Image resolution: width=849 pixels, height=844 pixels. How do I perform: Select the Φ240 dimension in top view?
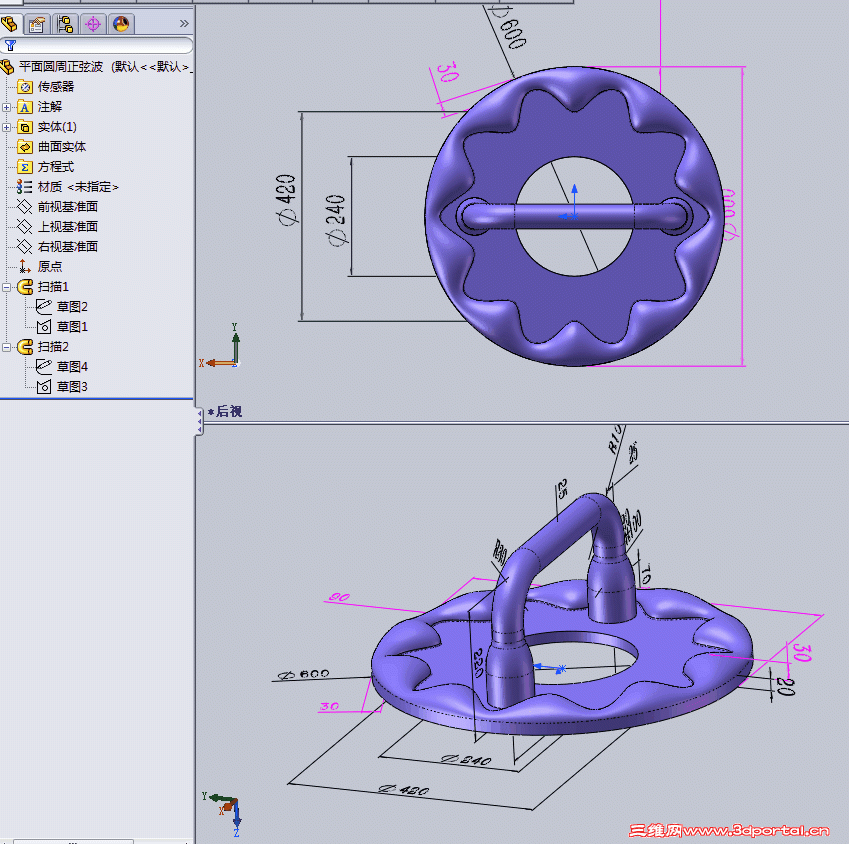tap(336, 220)
